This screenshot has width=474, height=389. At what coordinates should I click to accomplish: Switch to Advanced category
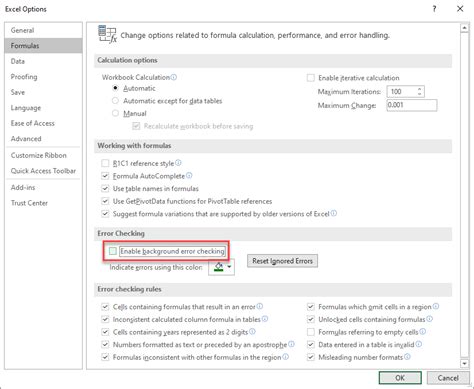[26, 139]
